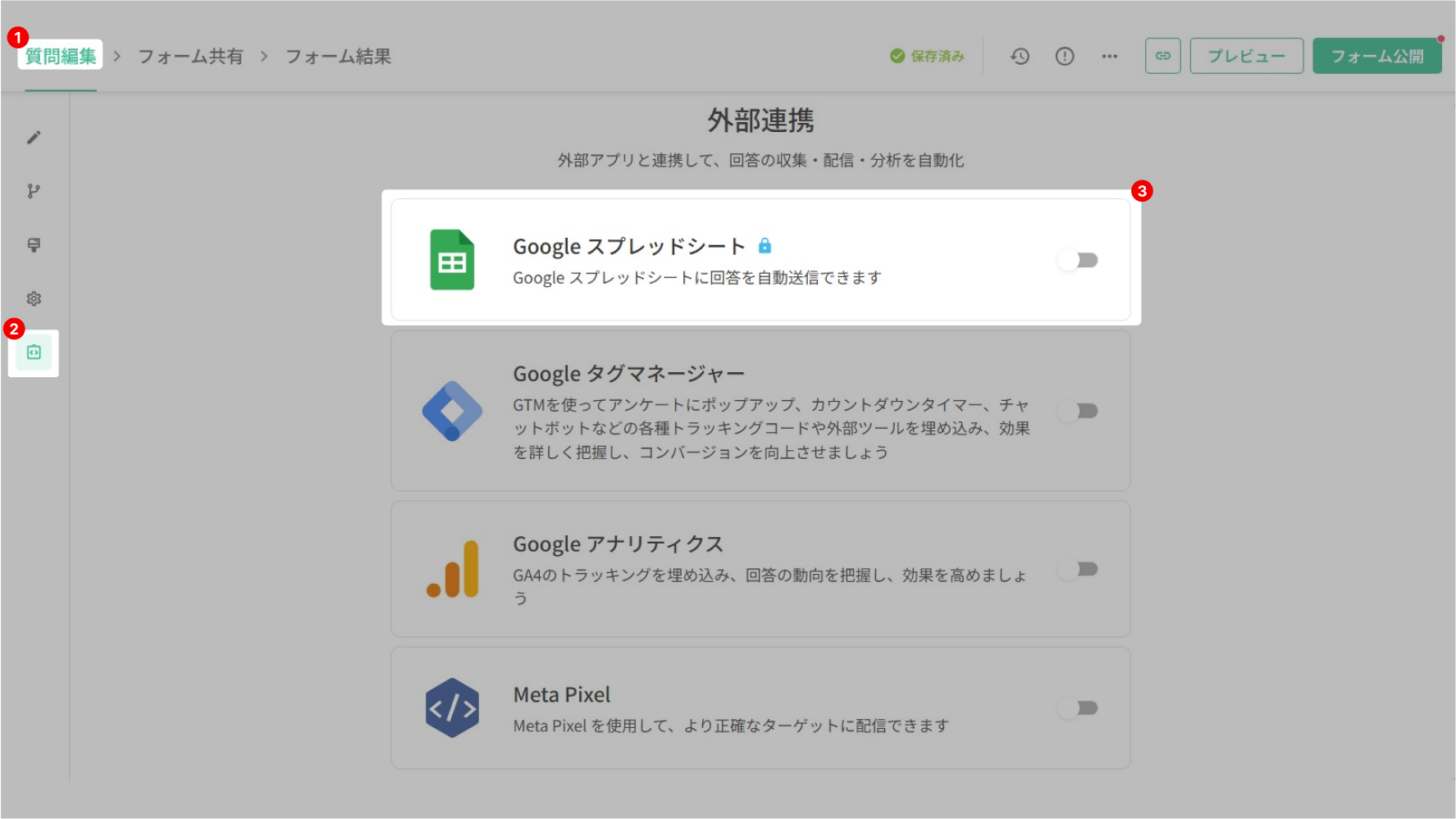
Task: Click the exclamation info icon in header
Action: 1065,57
